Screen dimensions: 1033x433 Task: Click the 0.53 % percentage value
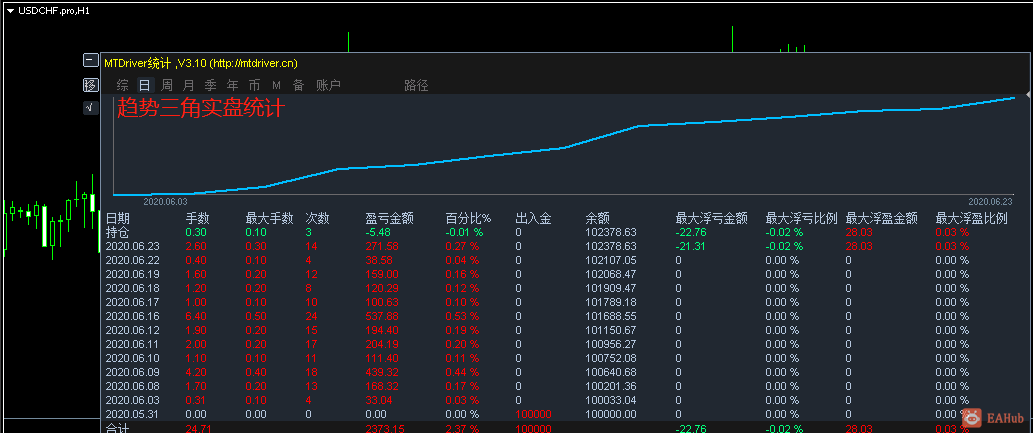(462, 316)
